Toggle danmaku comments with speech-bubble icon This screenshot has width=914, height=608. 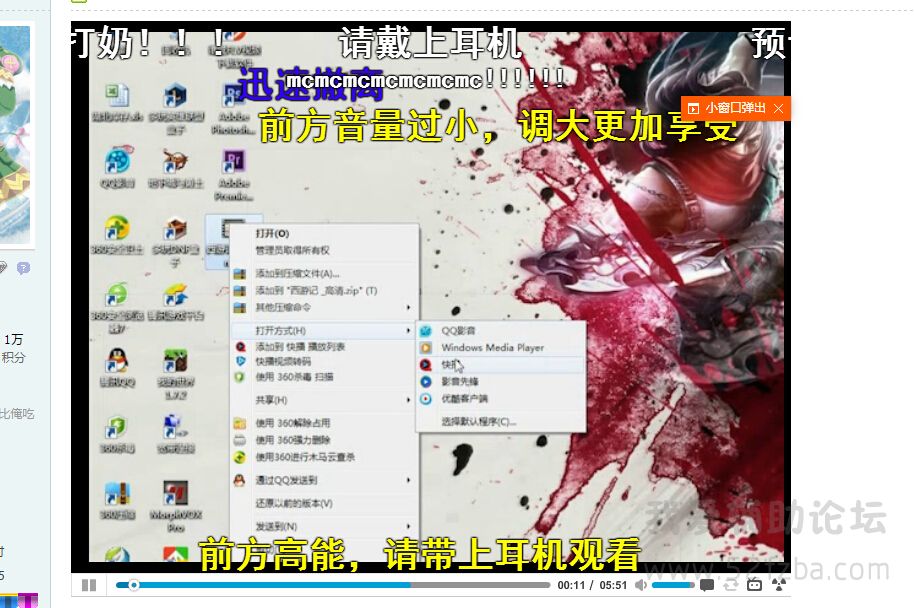(707, 585)
